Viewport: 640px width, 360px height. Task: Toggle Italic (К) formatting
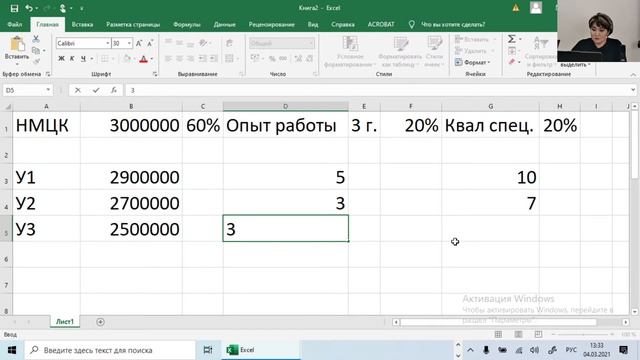pos(72,59)
